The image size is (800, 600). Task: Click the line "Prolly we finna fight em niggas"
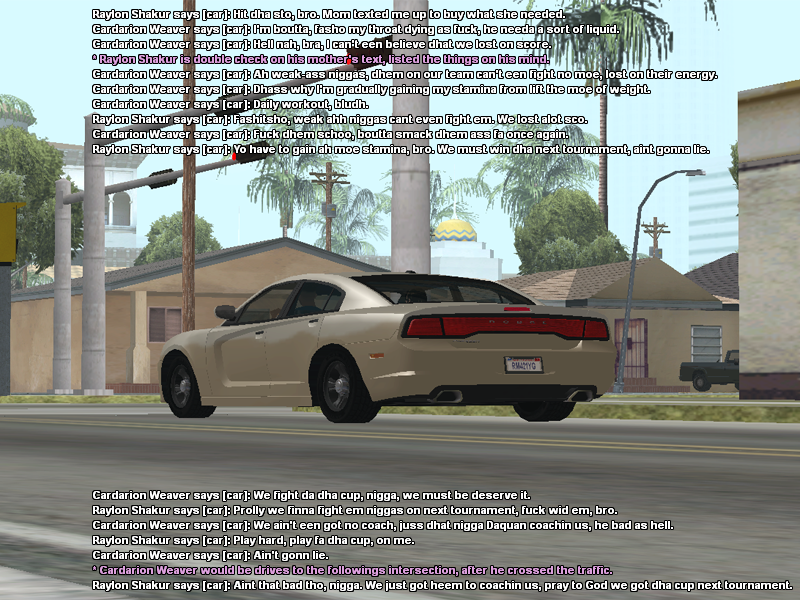pos(355,510)
